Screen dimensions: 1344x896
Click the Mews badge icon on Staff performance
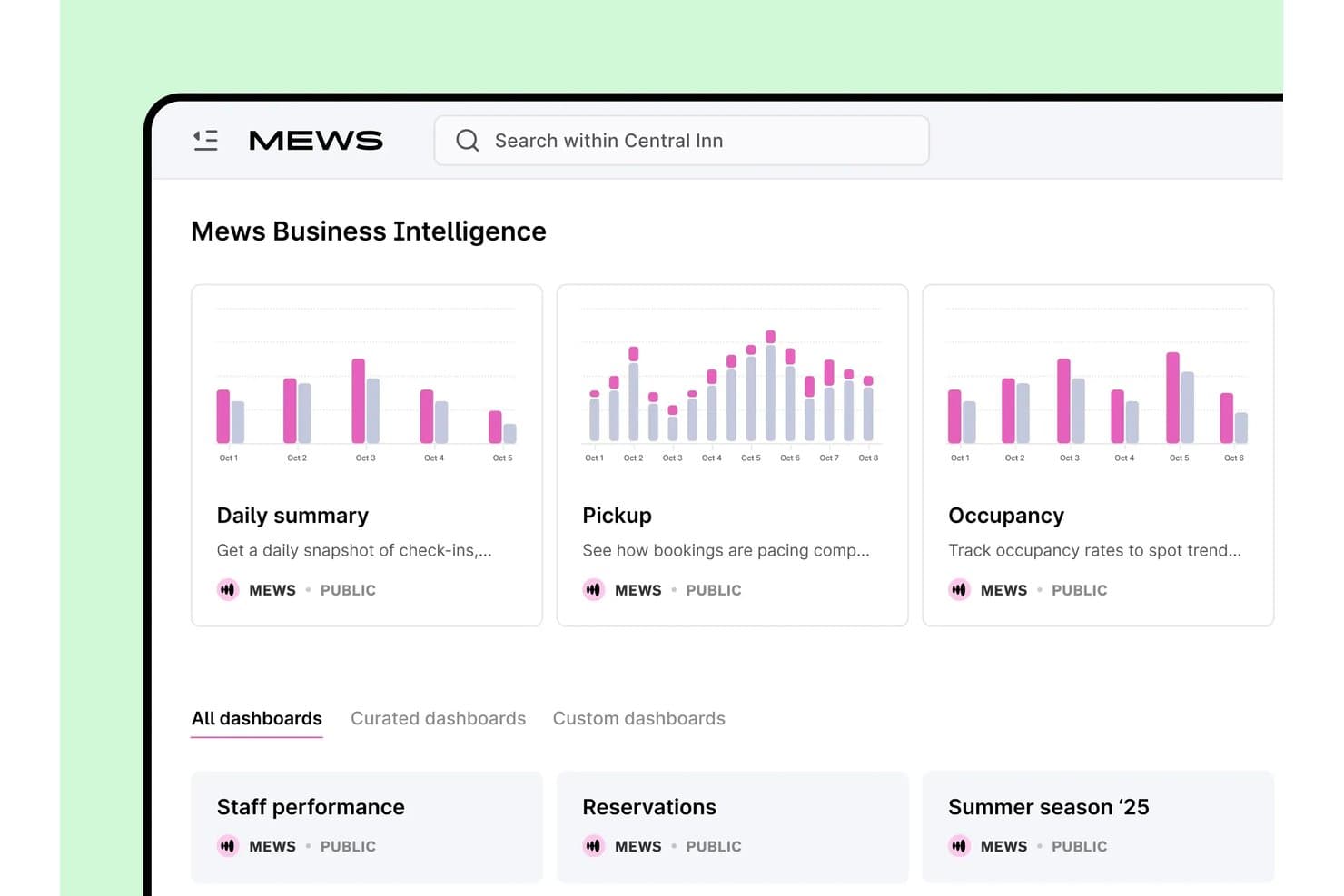[x=228, y=846]
